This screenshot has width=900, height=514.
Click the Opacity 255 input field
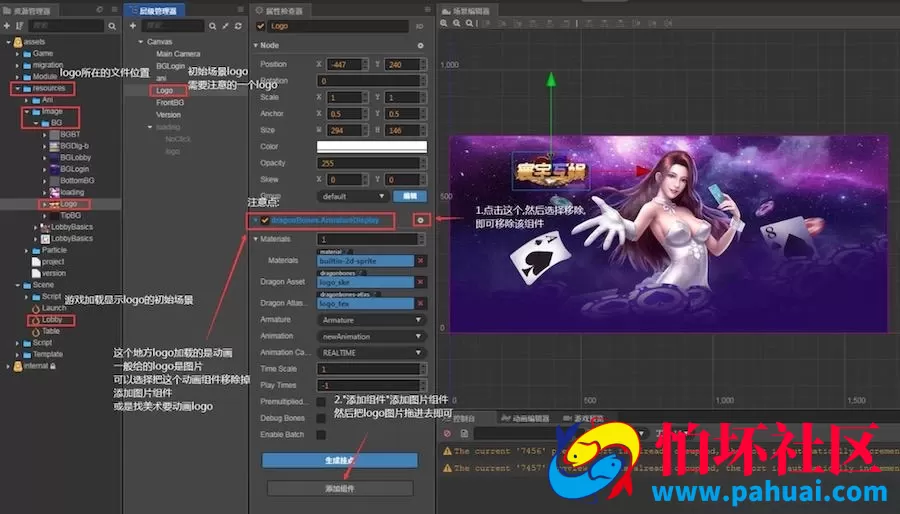(371, 163)
